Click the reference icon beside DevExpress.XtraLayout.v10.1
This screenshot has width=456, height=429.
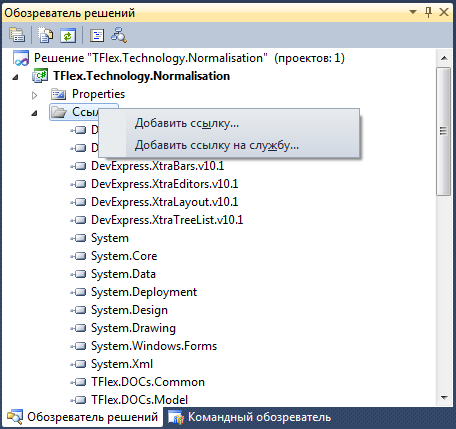(x=78, y=202)
